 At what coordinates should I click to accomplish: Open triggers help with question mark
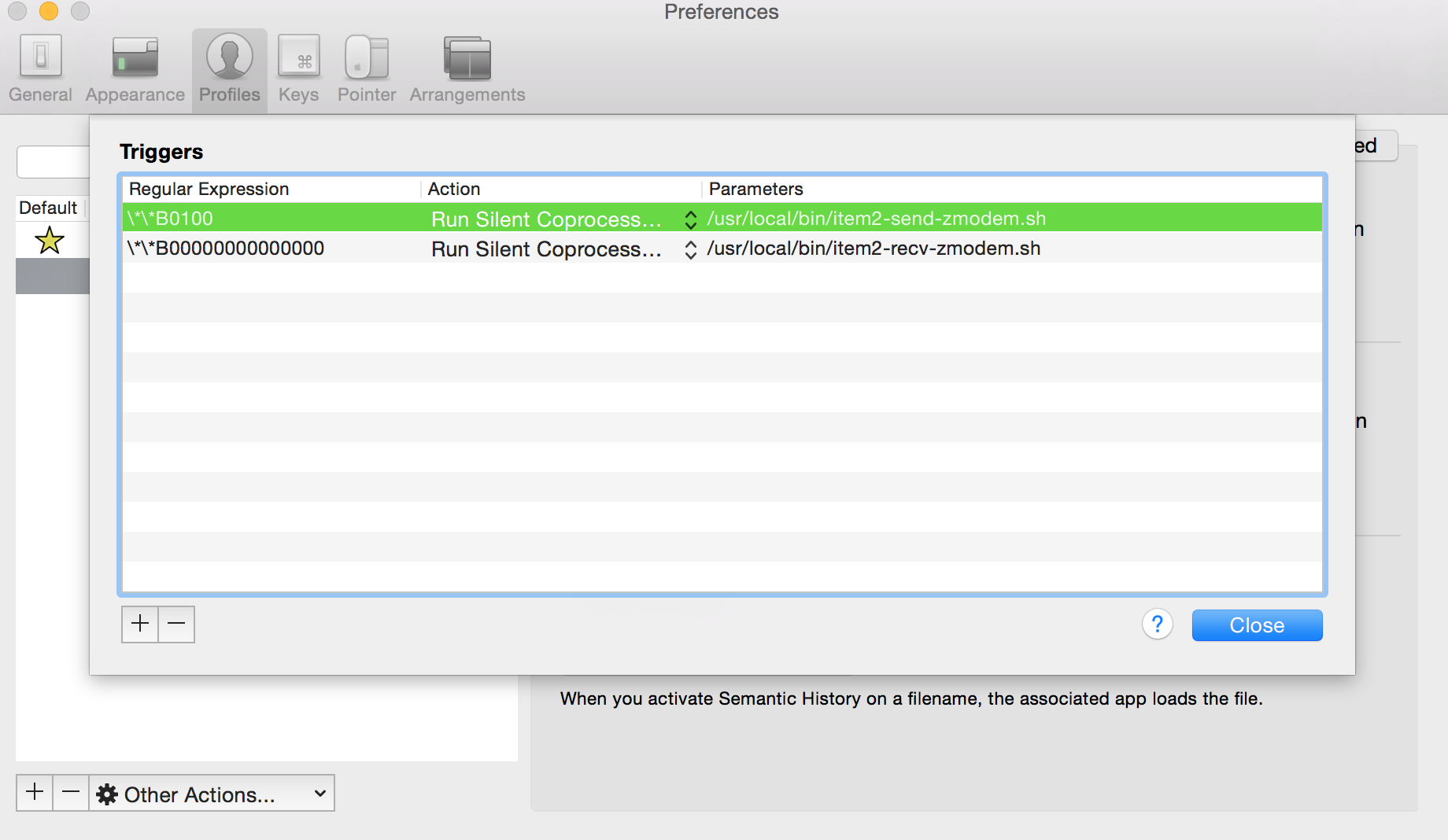1158,624
